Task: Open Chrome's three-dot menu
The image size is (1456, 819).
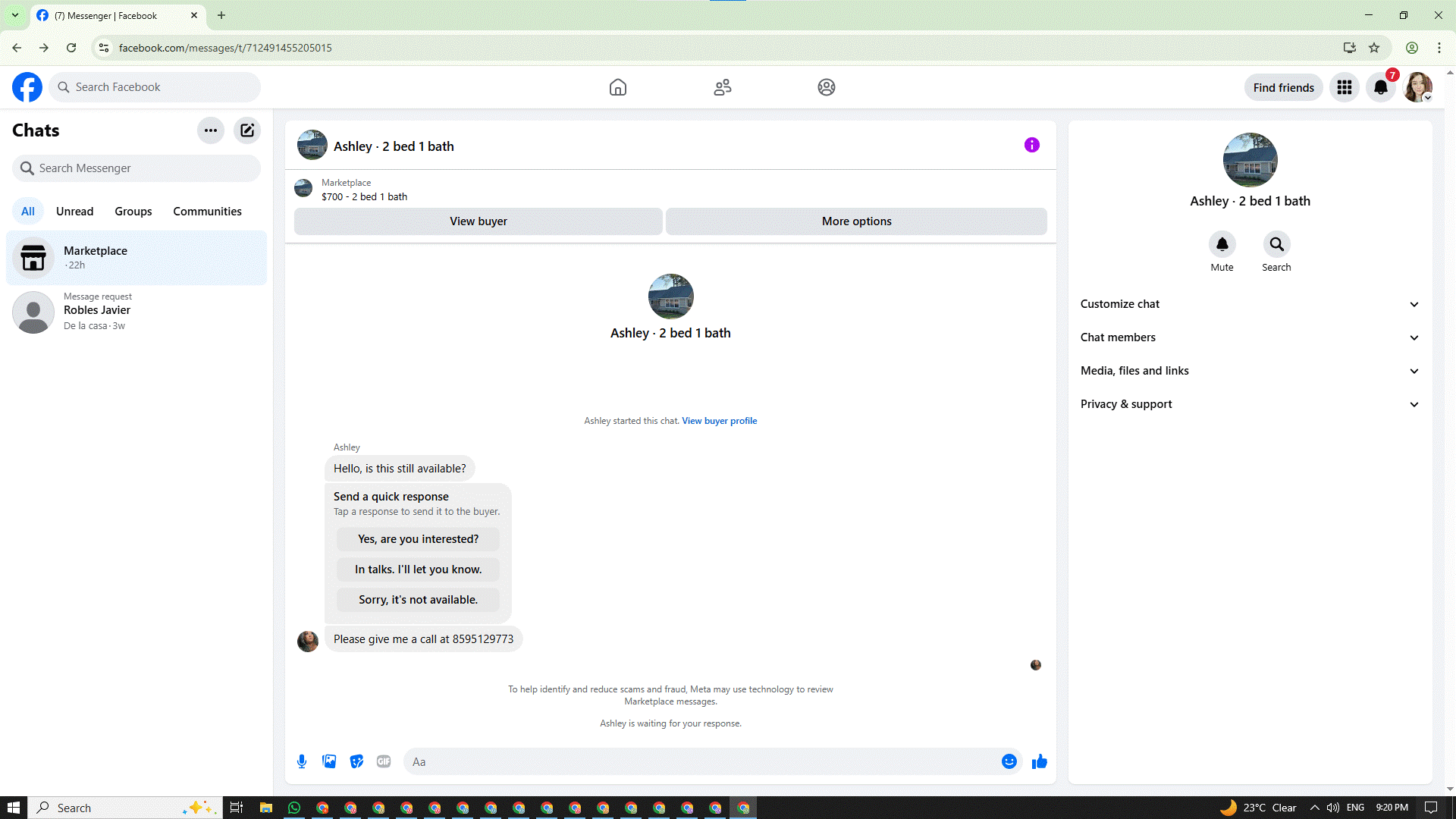Action: tap(1439, 48)
